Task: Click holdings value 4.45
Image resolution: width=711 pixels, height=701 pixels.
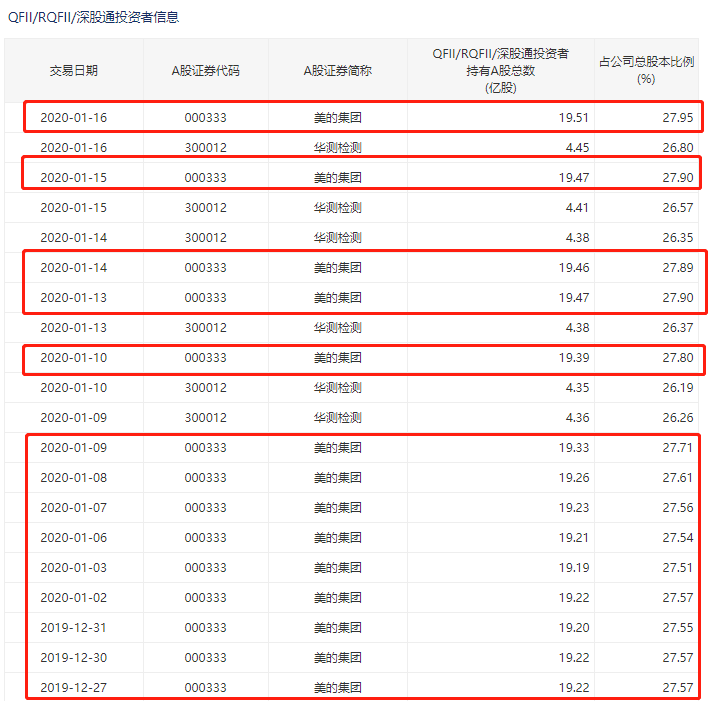Action: click(x=577, y=148)
